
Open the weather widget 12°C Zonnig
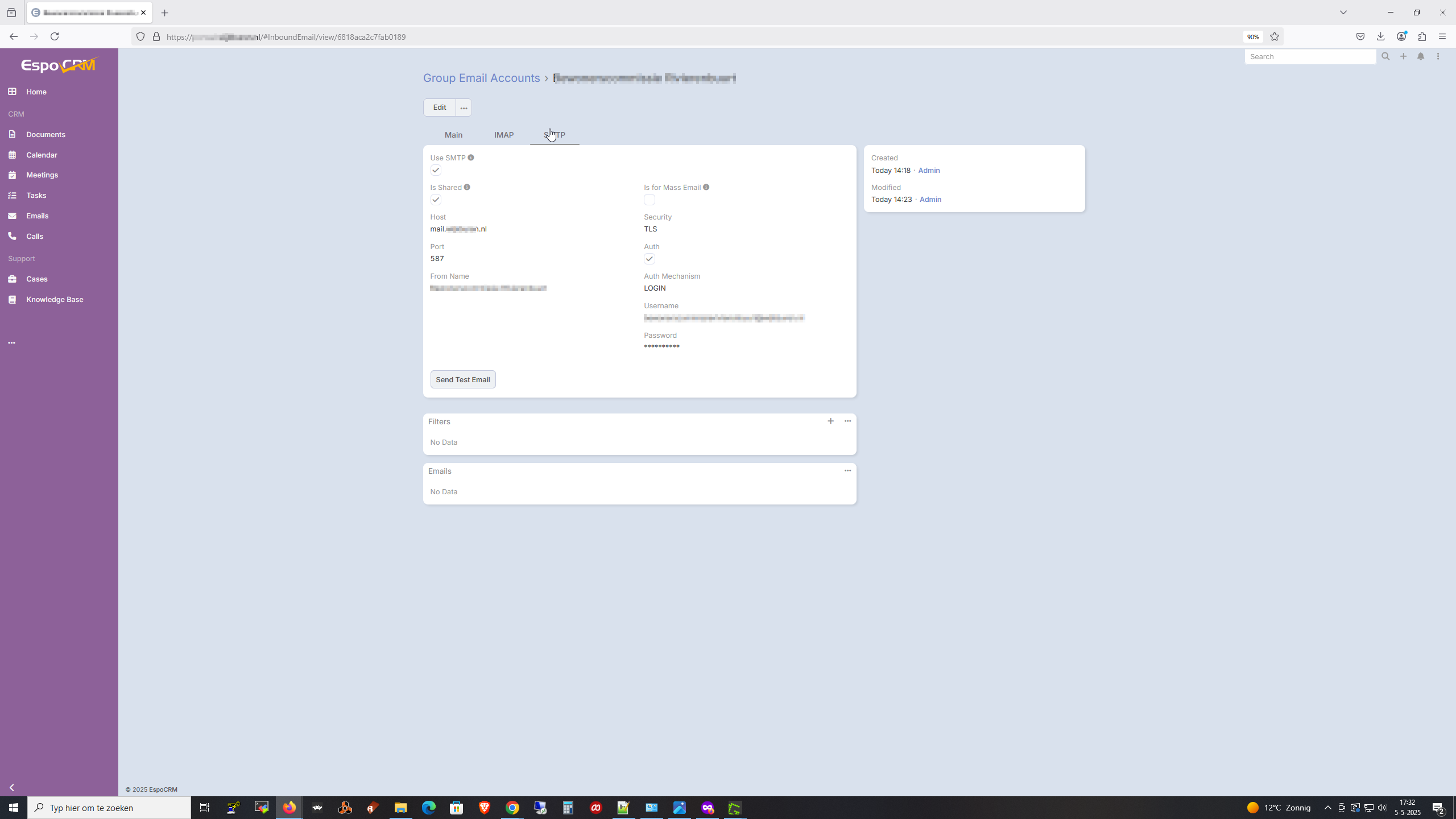[1279, 808]
